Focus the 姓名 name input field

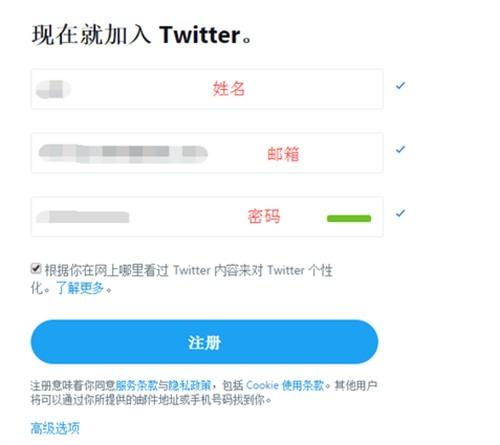pos(207,89)
